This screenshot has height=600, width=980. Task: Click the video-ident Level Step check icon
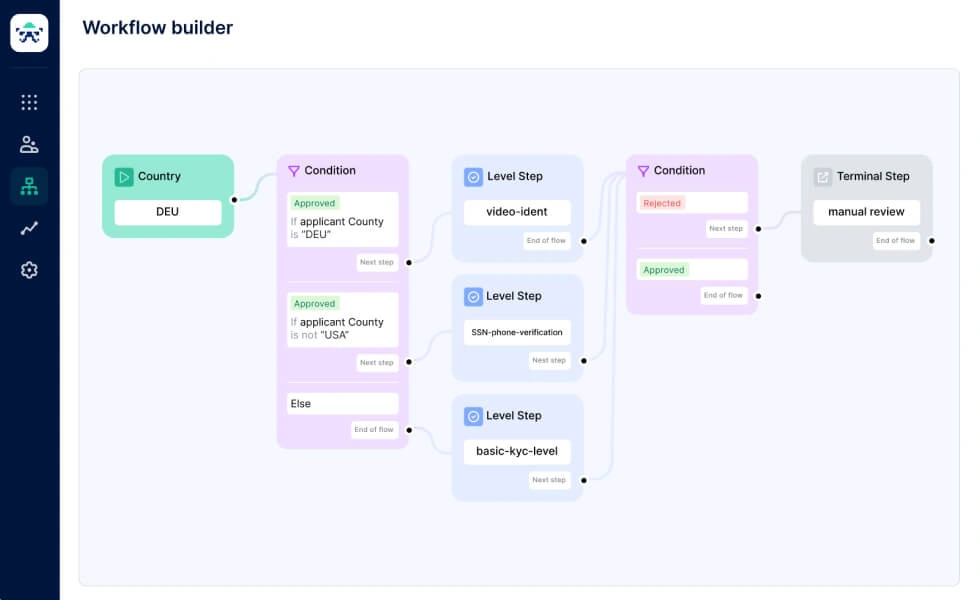(x=473, y=177)
